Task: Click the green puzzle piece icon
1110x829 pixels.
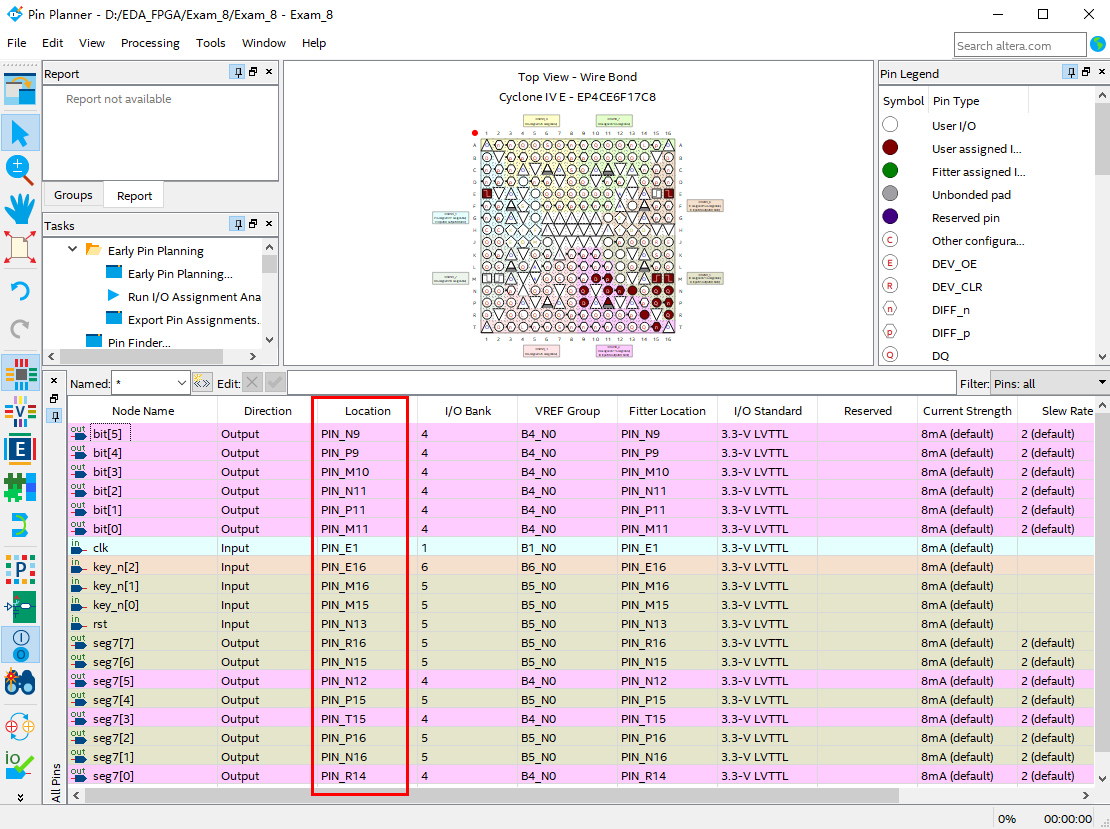Action: click(x=20, y=487)
